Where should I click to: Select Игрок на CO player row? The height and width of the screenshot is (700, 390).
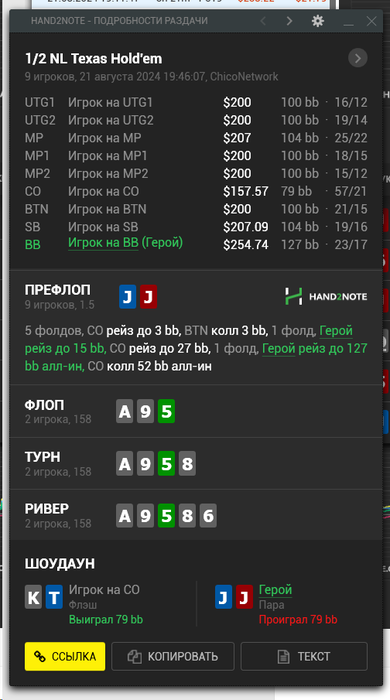pyautogui.click(x=196, y=192)
